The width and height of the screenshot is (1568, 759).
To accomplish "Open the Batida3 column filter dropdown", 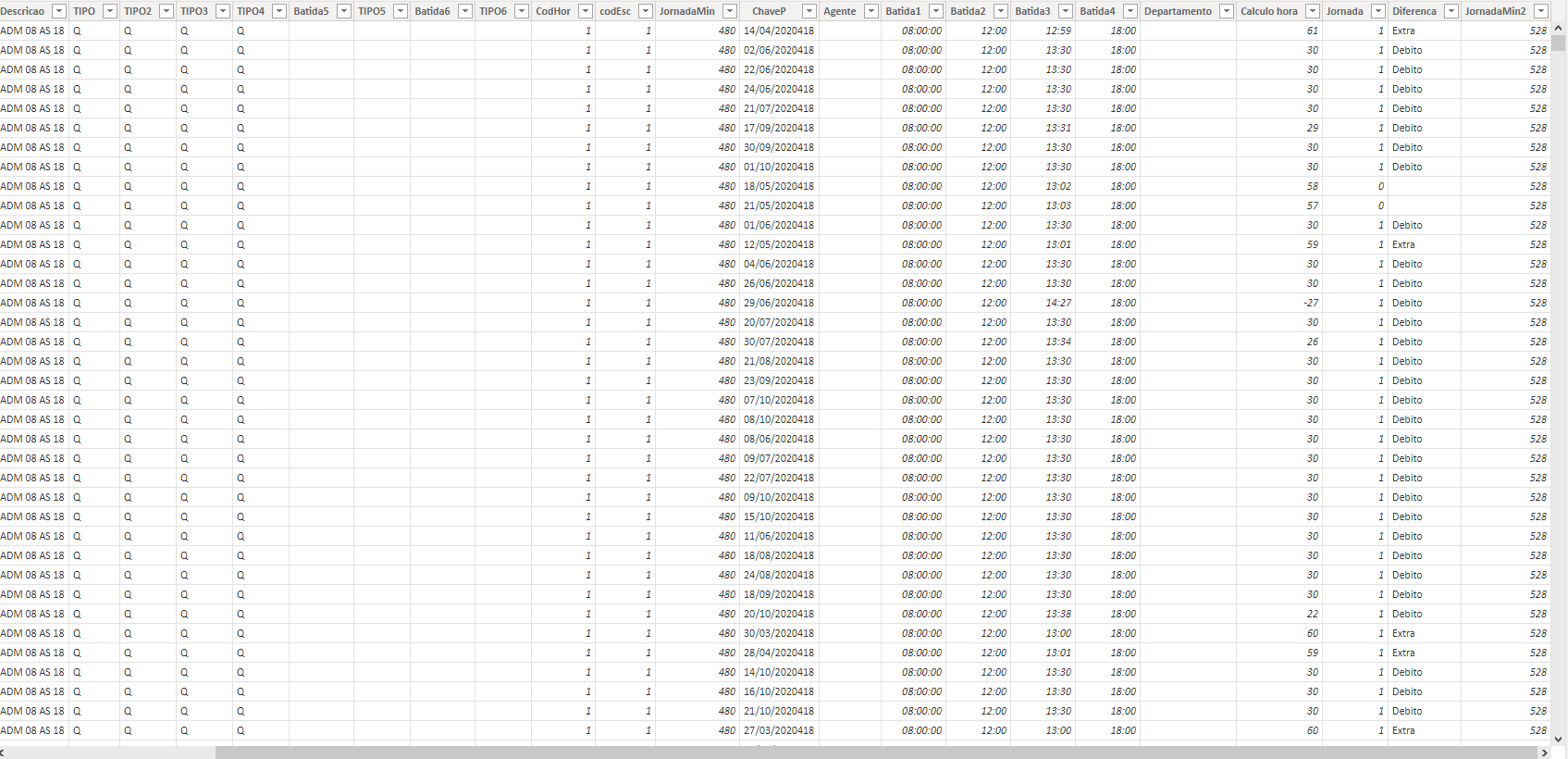I will pyautogui.click(x=1066, y=11).
